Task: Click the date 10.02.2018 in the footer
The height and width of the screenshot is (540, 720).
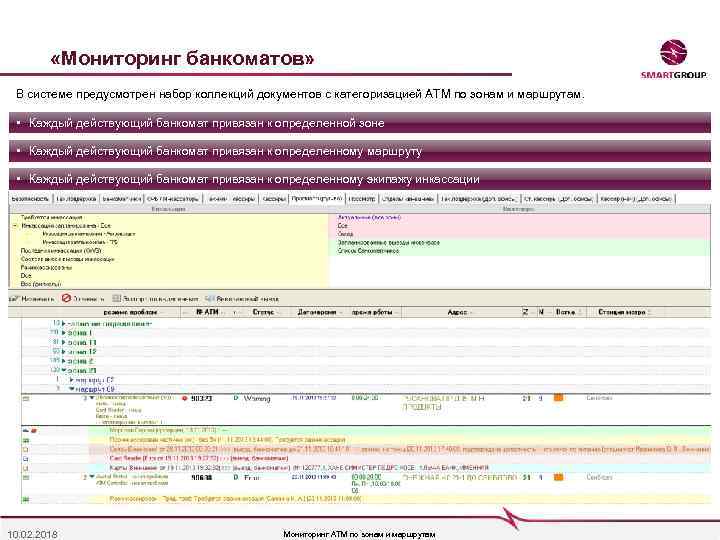Action: (x=33, y=534)
